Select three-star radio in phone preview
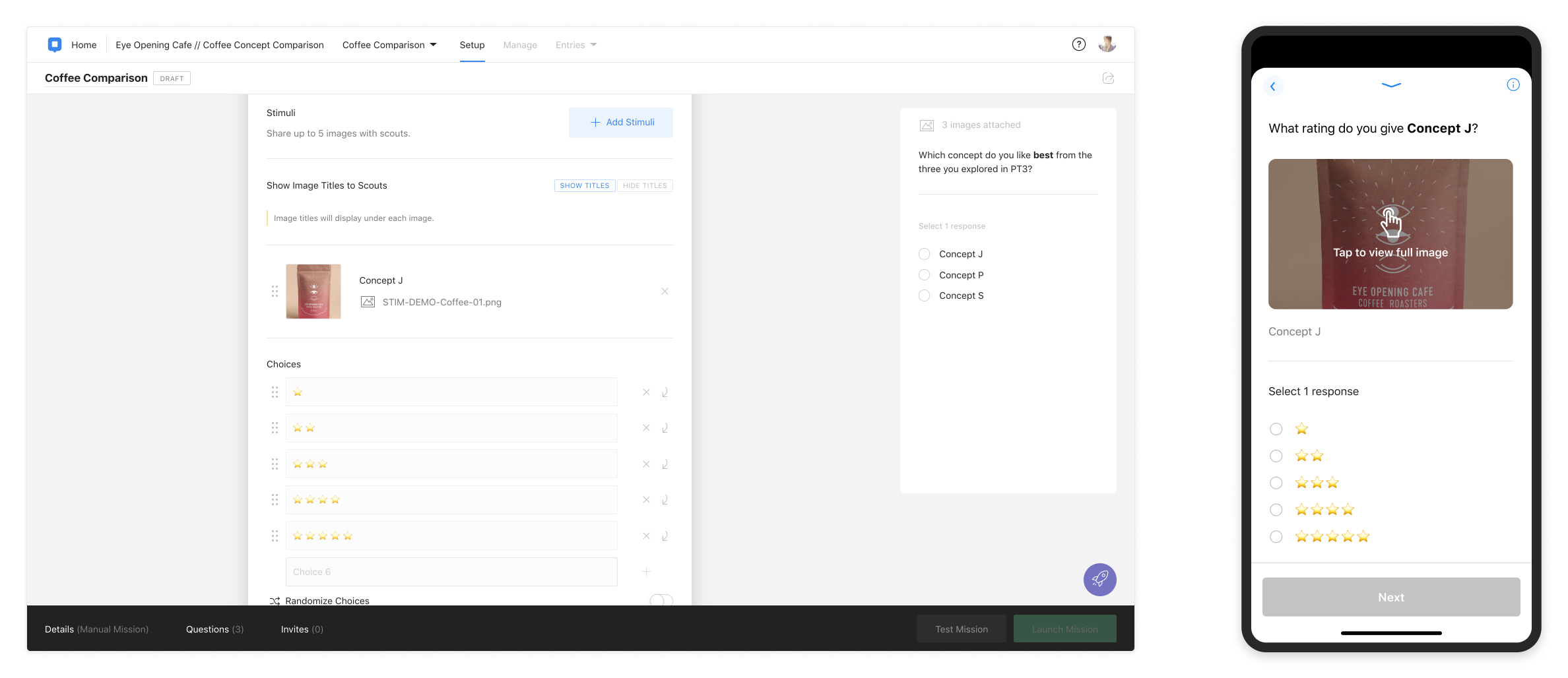The height and width of the screenshot is (678, 1568). click(1276, 483)
